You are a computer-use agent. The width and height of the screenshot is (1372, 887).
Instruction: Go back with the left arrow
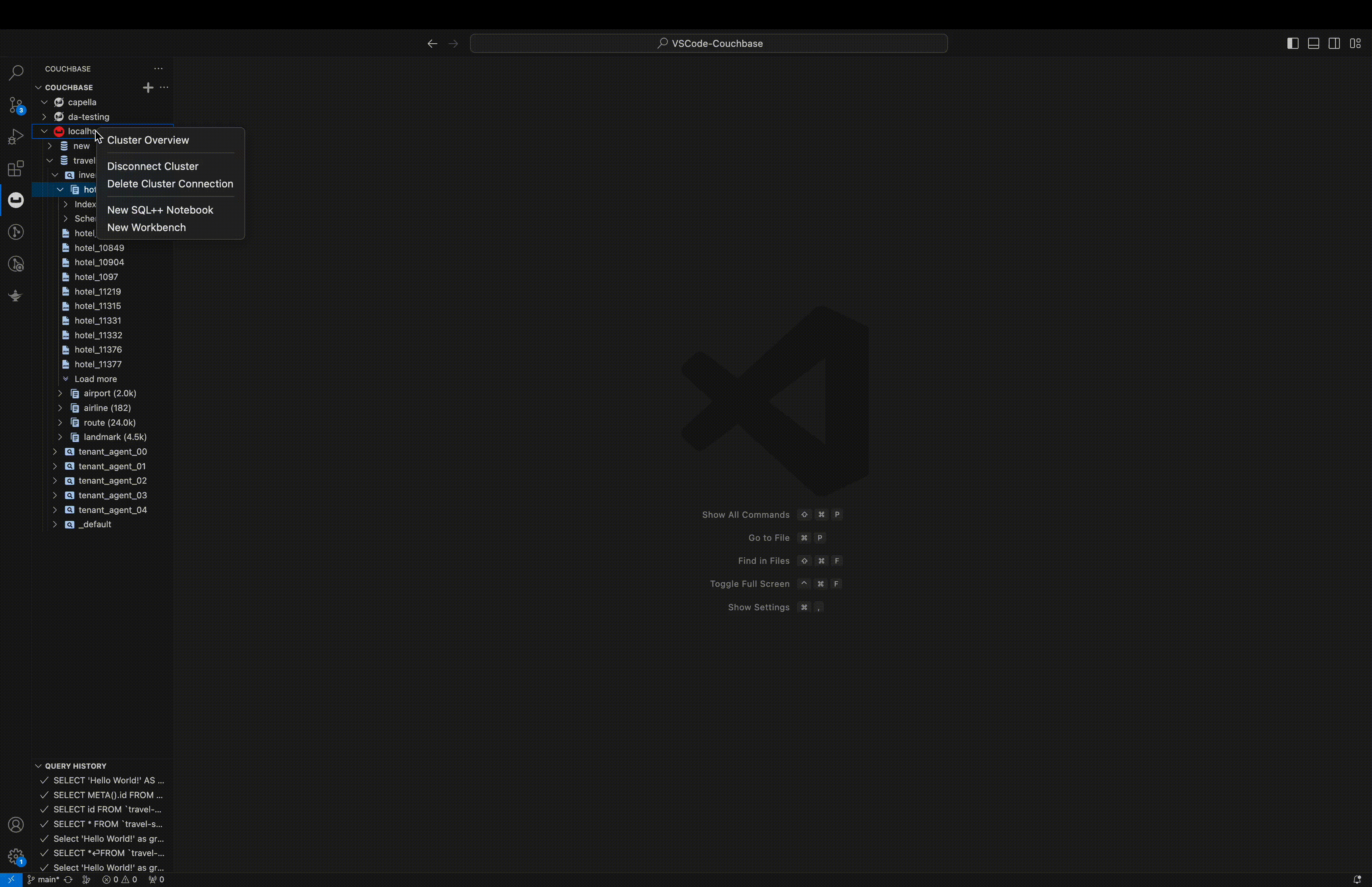coord(432,44)
